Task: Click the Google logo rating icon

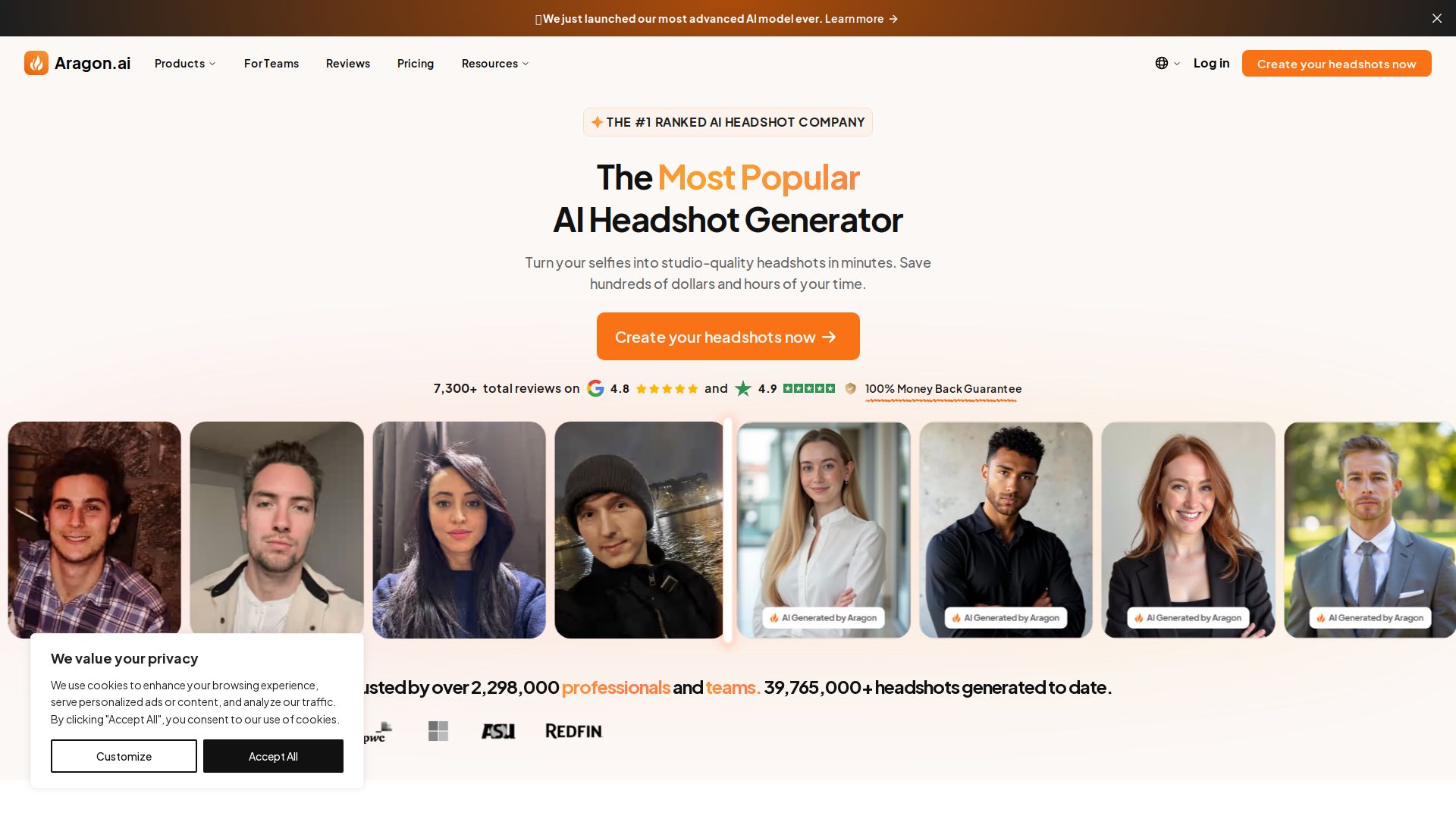Action: [x=595, y=388]
